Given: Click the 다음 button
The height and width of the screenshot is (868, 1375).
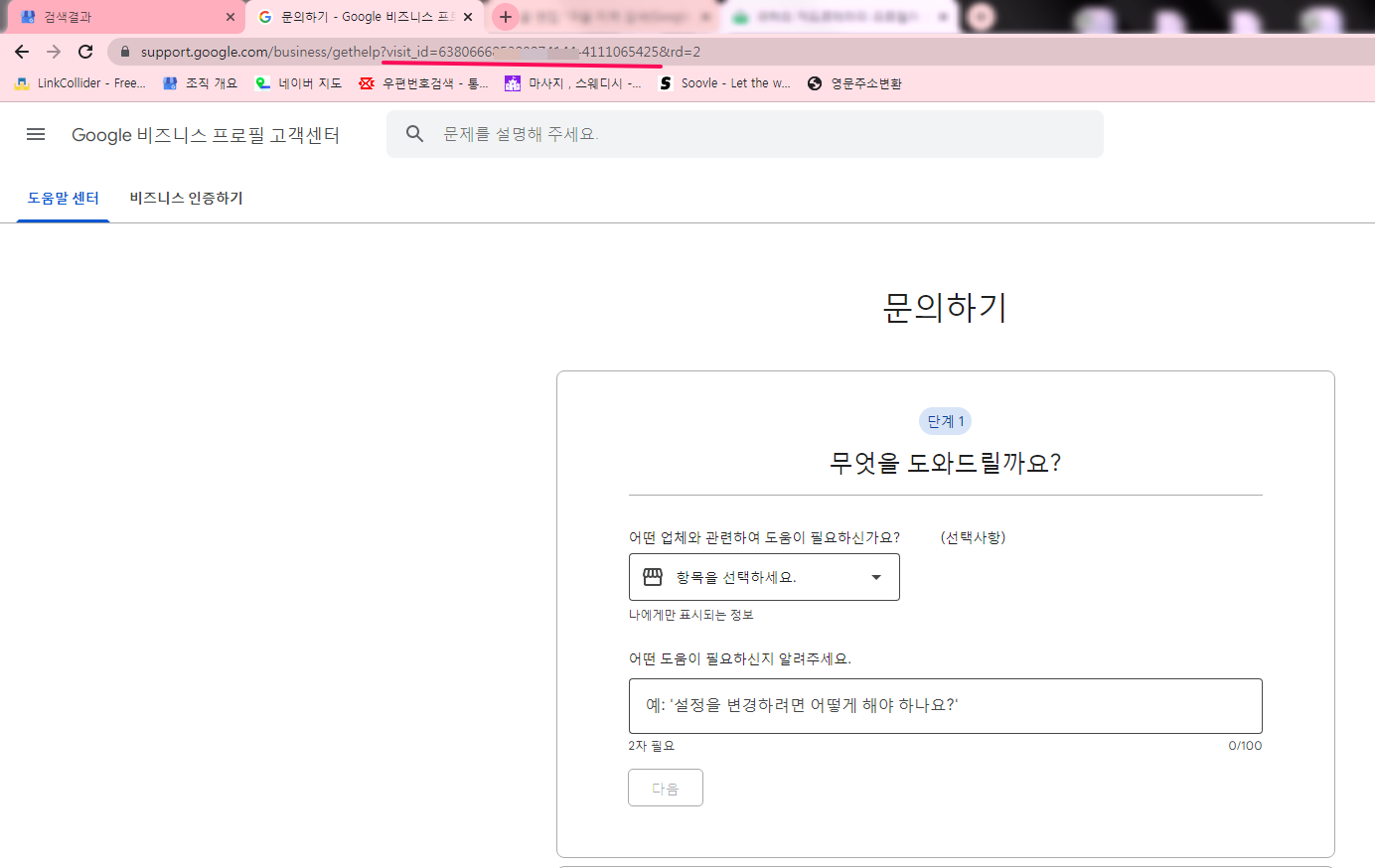Looking at the screenshot, I should tap(665, 787).
